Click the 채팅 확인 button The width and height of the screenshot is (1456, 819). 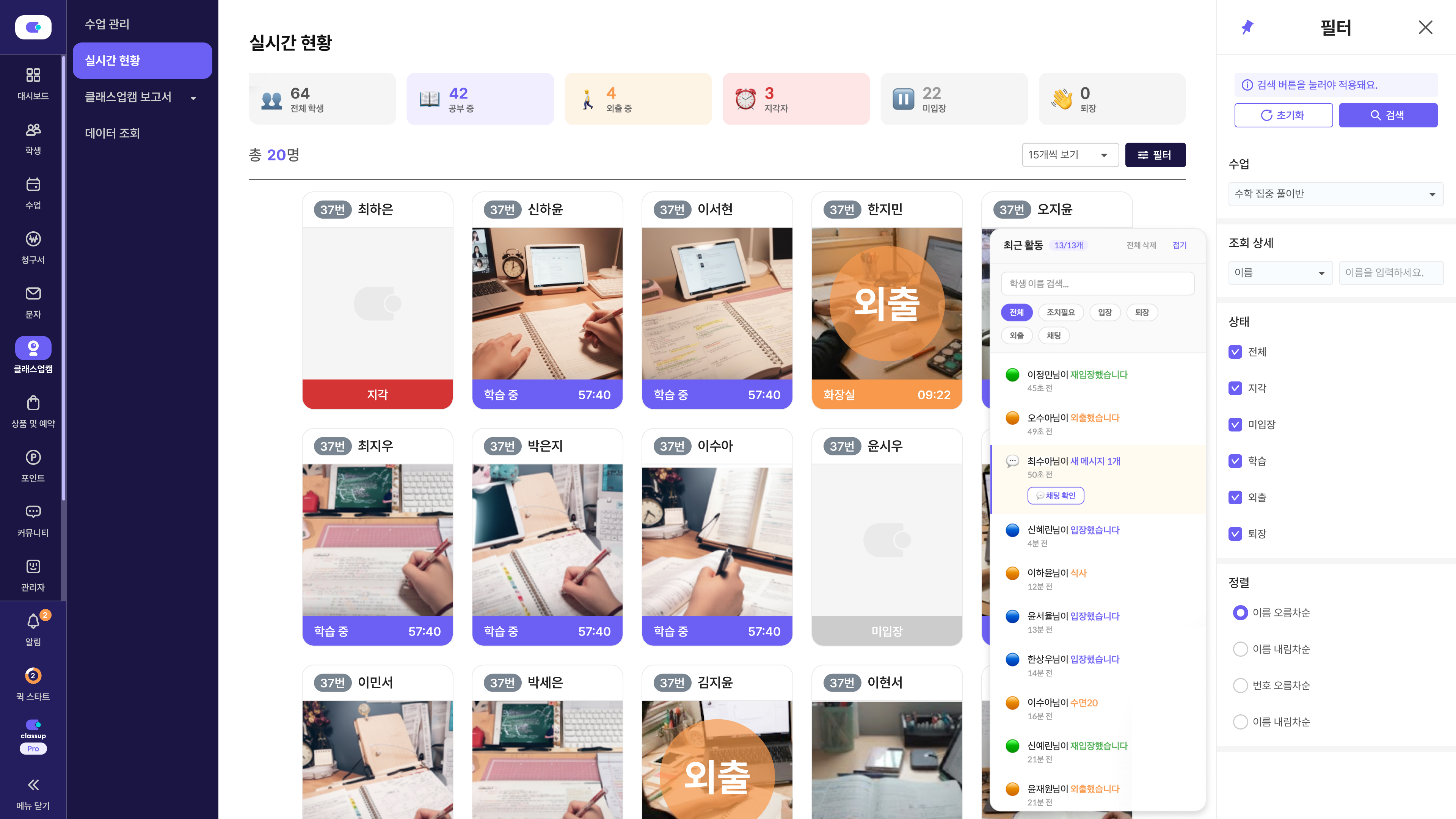coord(1055,496)
